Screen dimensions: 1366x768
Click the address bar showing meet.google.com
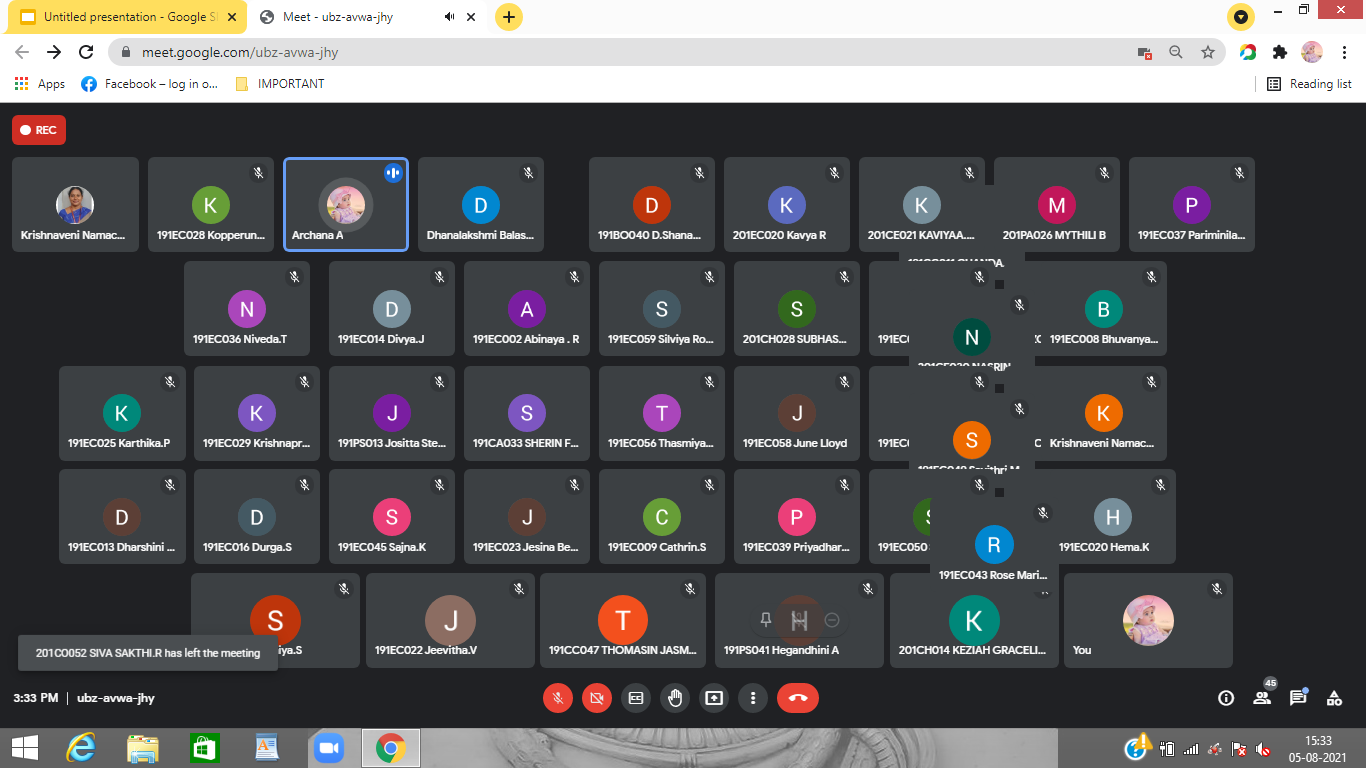point(600,52)
